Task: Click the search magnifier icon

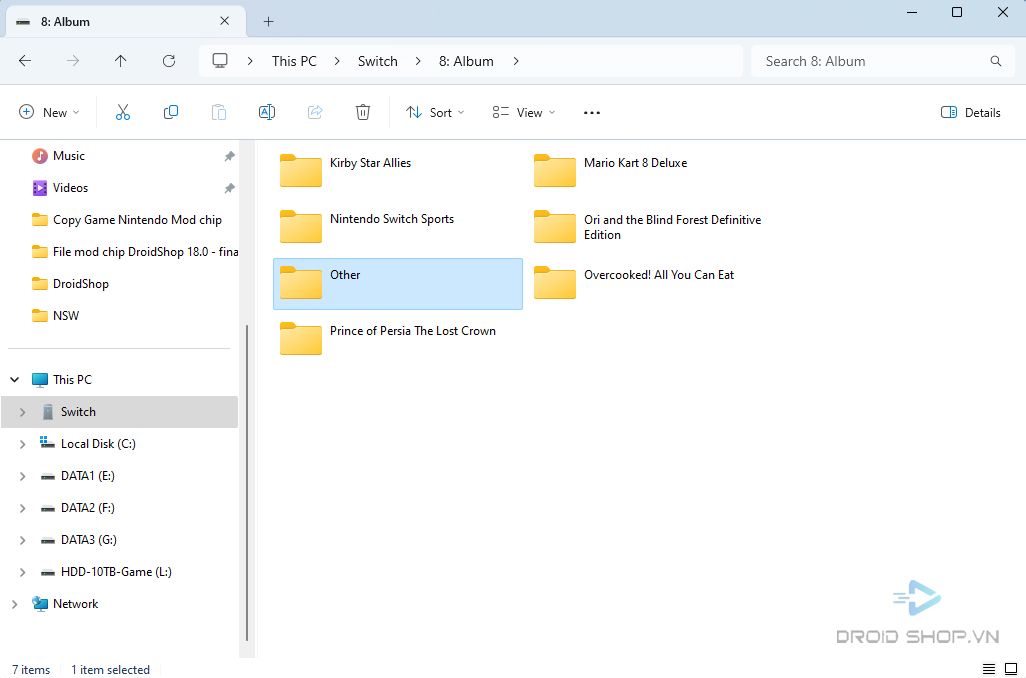Action: point(996,61)
